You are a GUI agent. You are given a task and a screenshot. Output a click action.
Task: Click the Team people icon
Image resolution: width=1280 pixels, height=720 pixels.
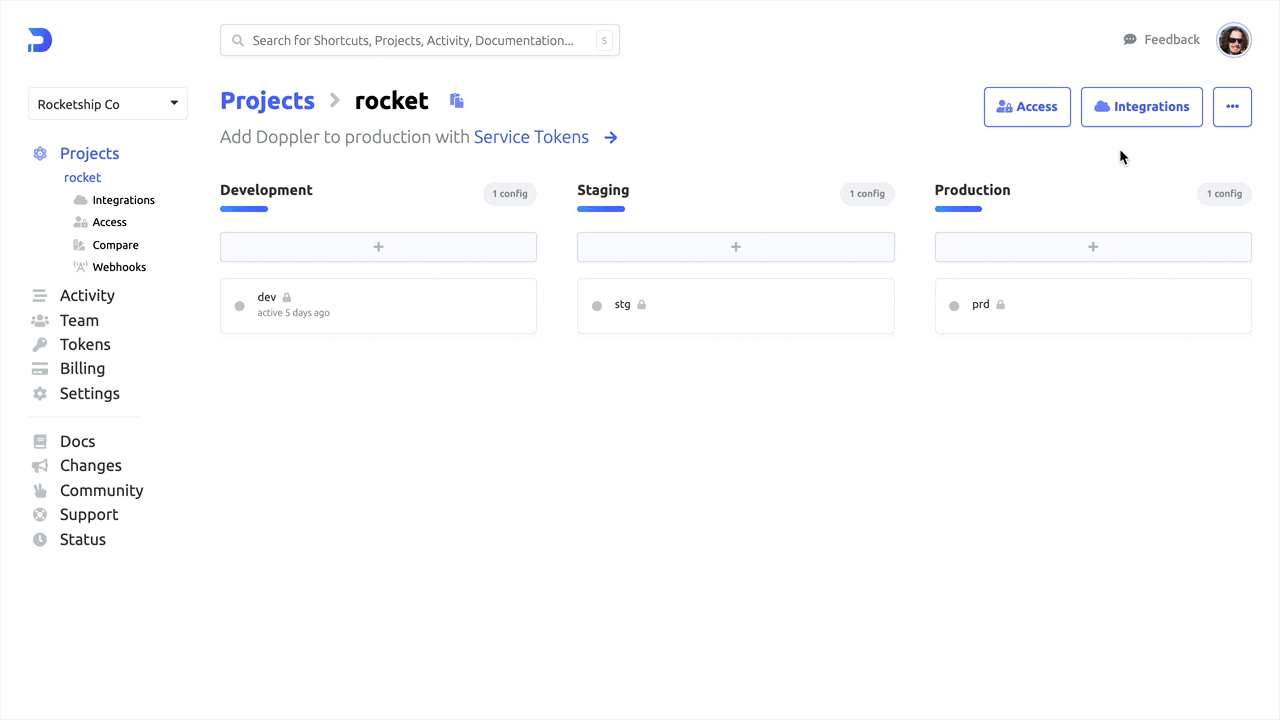point(40,320)
